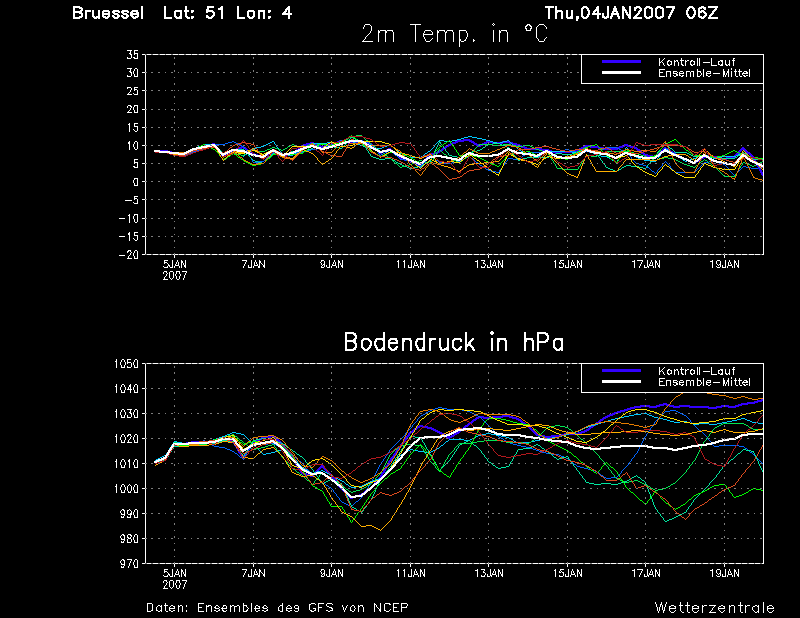The height and width of the screenshot is (618, 800).
Task: Click the 970 label on pressure y-axis
Action: click(129, 564)
